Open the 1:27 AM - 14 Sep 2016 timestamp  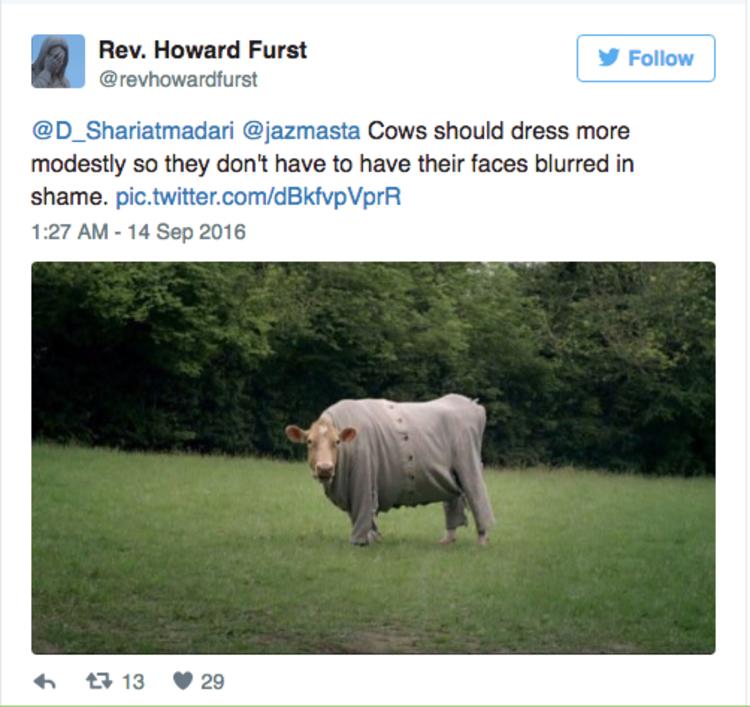tap(139, 232)
